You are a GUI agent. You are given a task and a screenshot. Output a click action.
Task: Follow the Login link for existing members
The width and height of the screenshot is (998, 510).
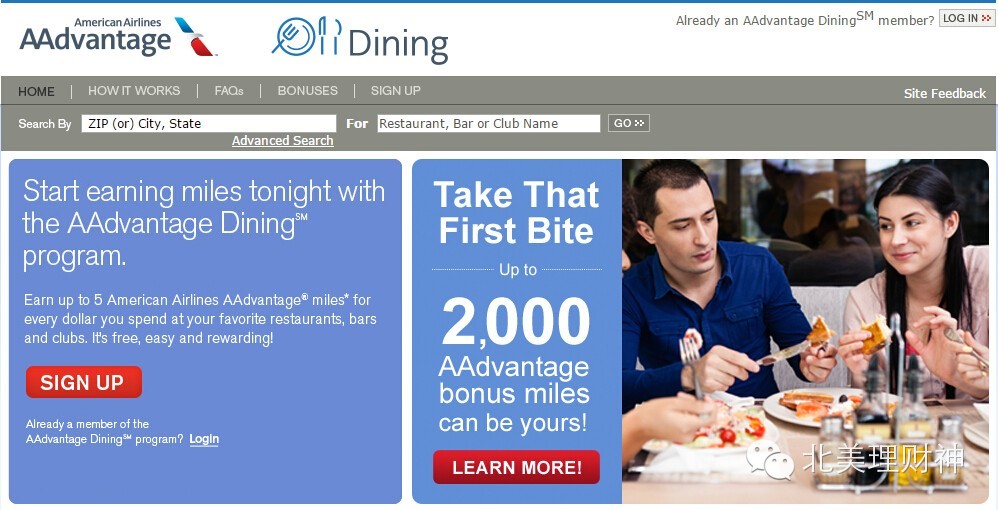click(204, 439)
